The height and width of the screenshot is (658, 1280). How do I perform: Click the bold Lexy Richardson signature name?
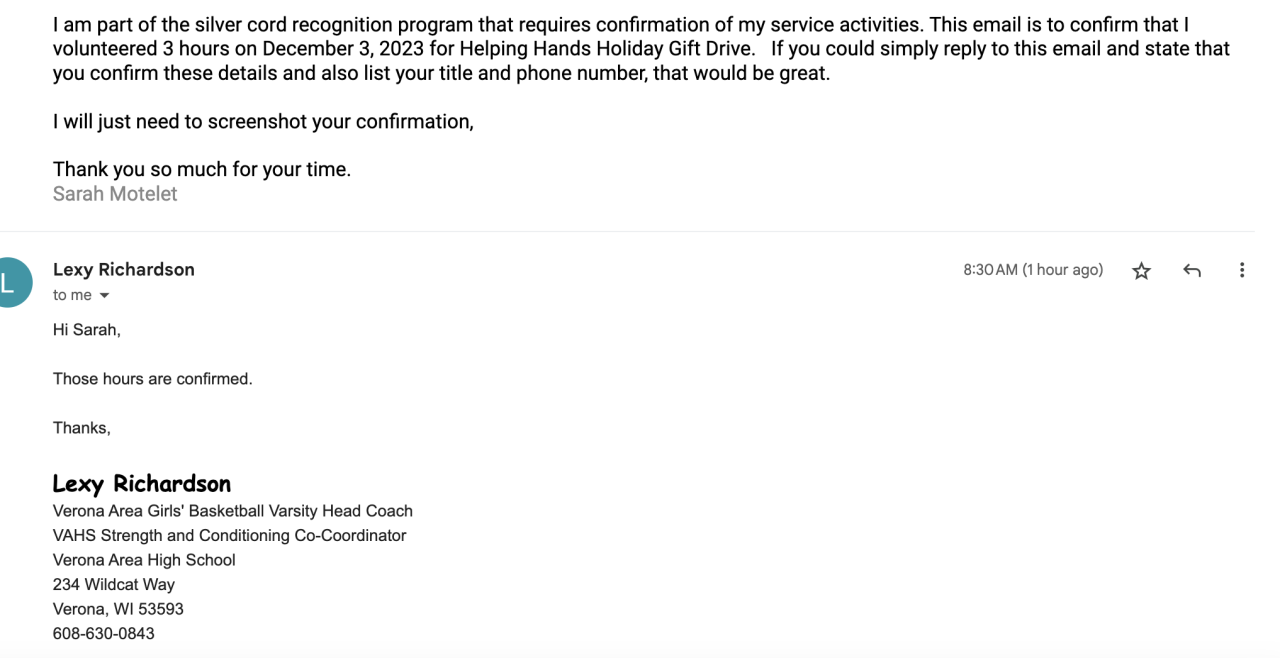coord(142,484)
